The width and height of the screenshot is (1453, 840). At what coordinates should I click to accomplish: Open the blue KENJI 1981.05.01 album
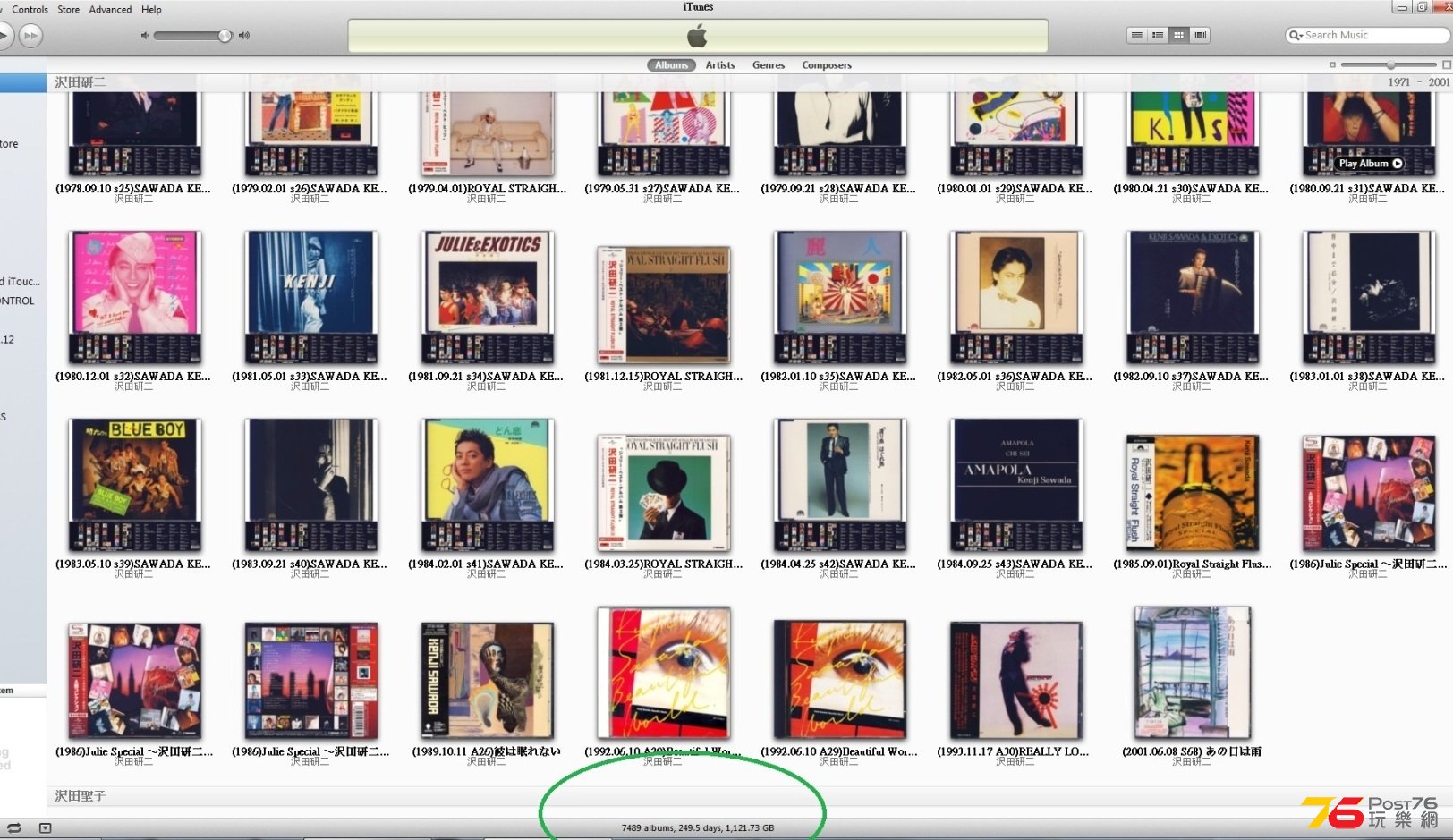click(311, 297)
